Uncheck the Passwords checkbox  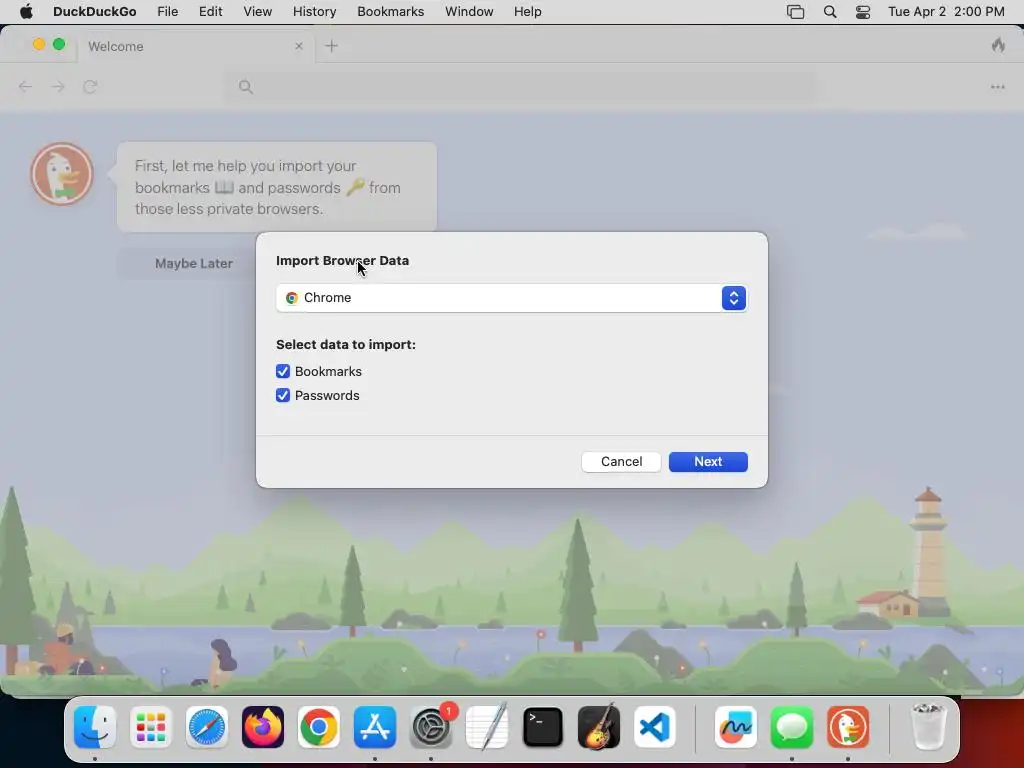click(x=283, y=396)
